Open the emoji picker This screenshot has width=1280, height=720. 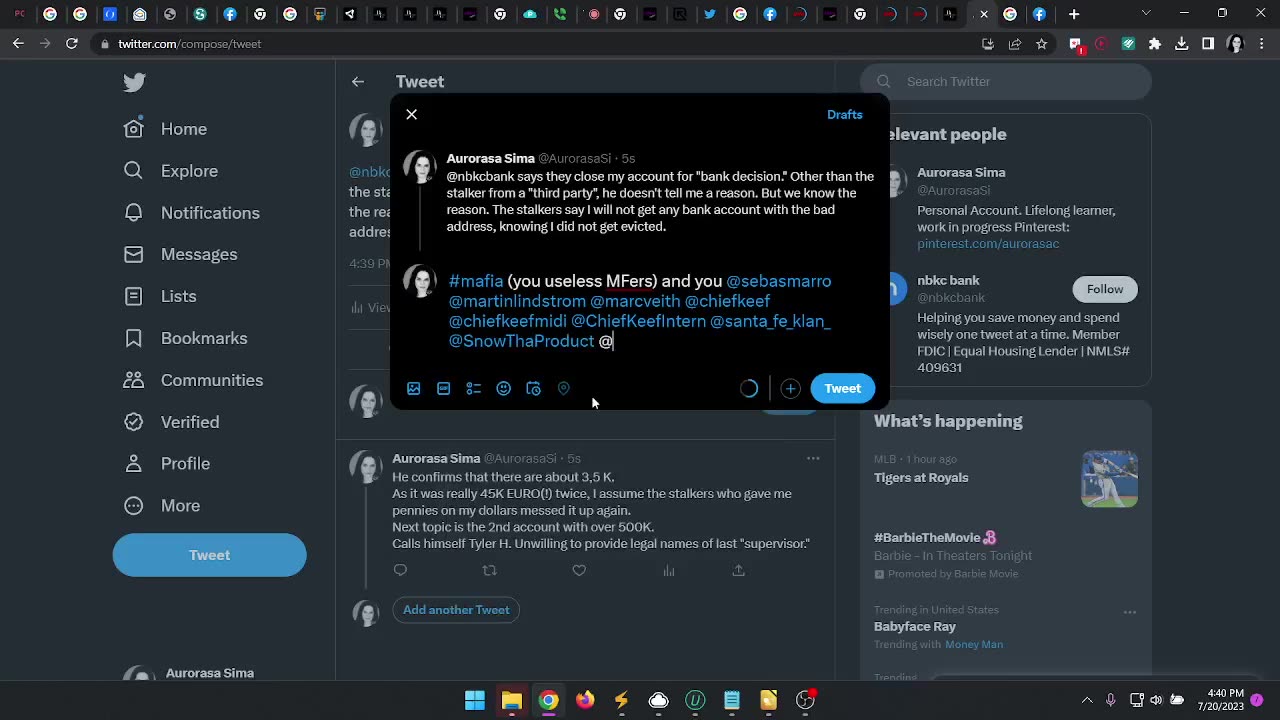504,389
